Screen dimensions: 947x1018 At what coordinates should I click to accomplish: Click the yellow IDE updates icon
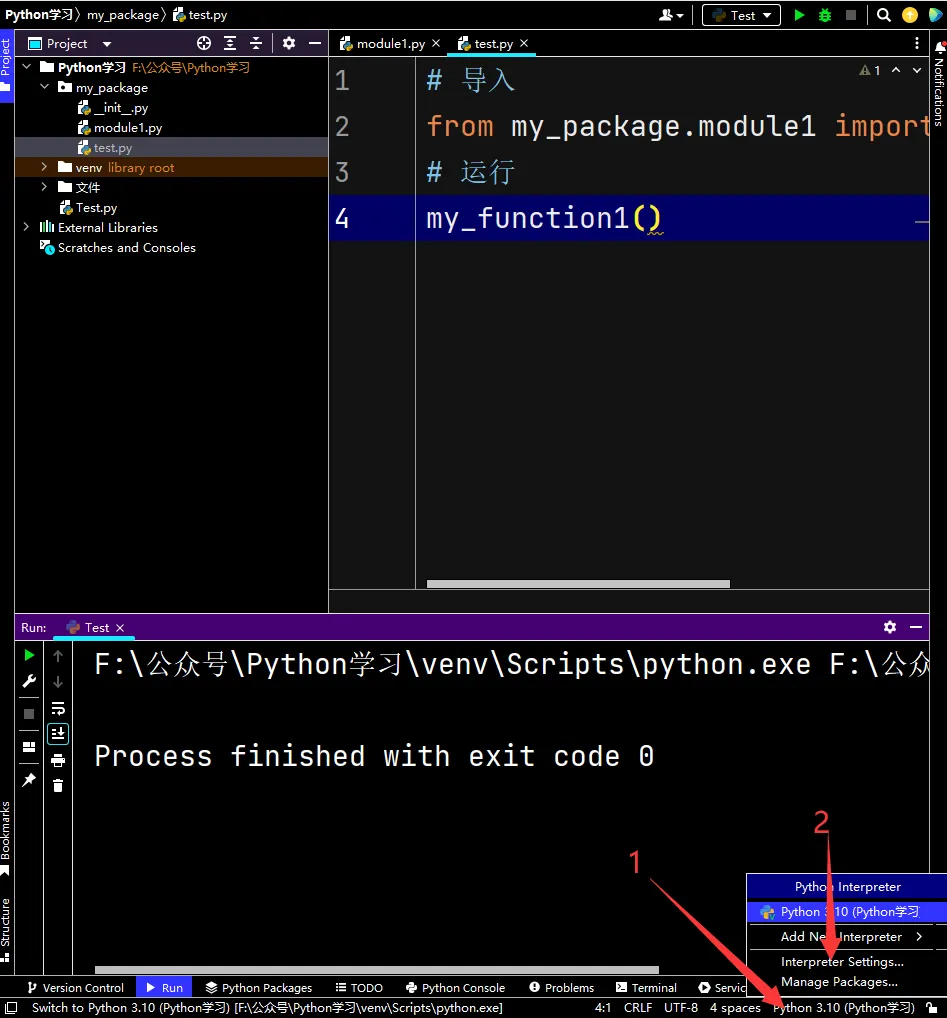pos(910,15)
